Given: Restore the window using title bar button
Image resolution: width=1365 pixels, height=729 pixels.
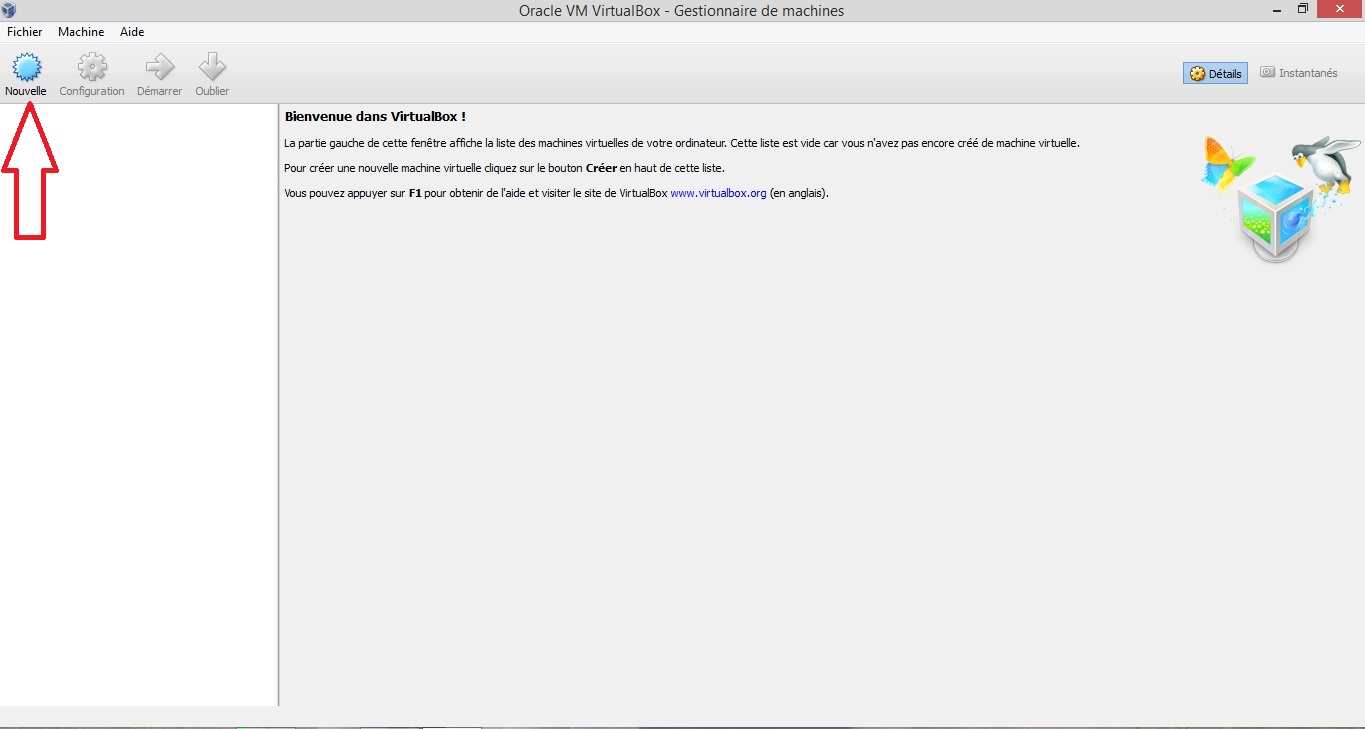Looking at the screenshot, I should click(x=1302, y=9).
